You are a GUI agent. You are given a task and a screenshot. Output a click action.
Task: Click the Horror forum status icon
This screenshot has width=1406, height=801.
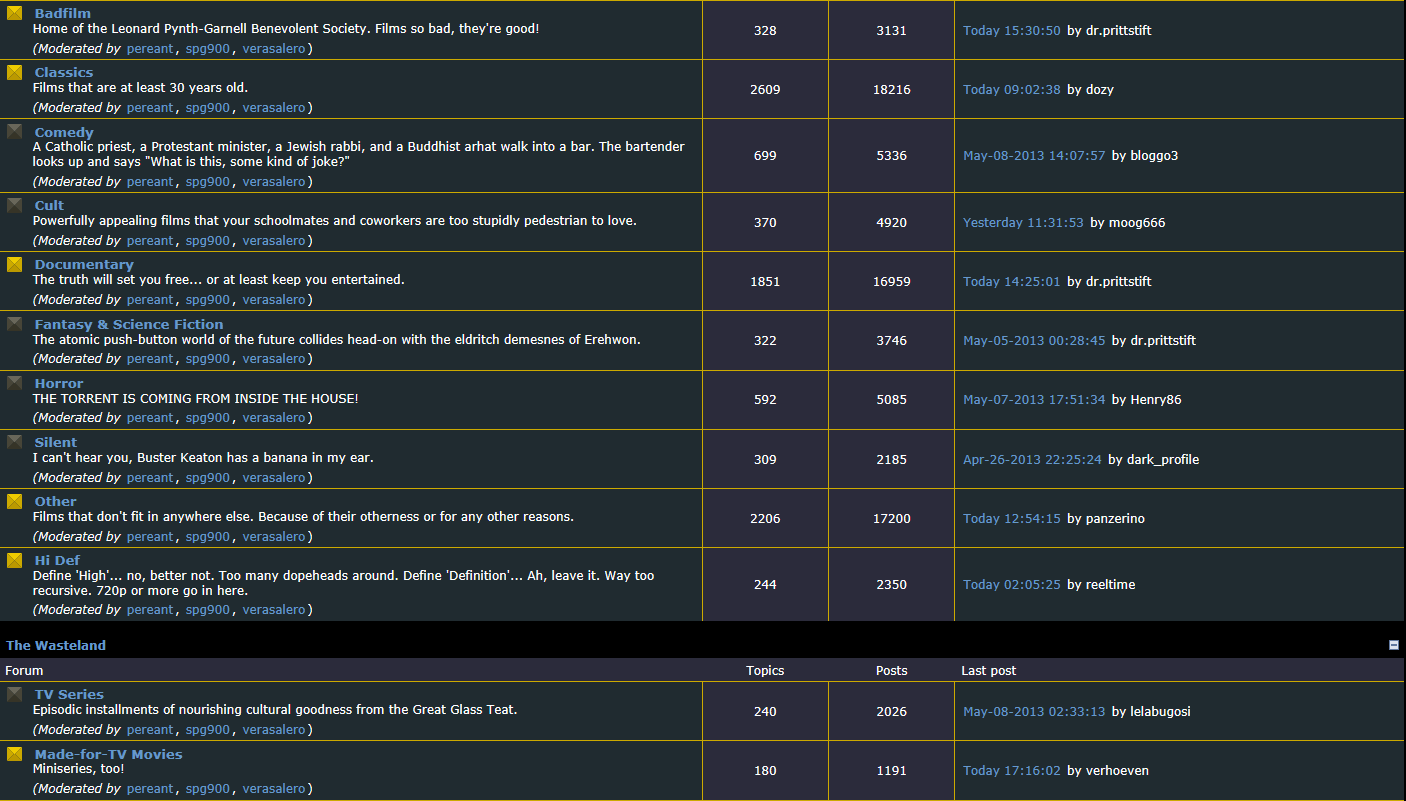coord(15,382)
